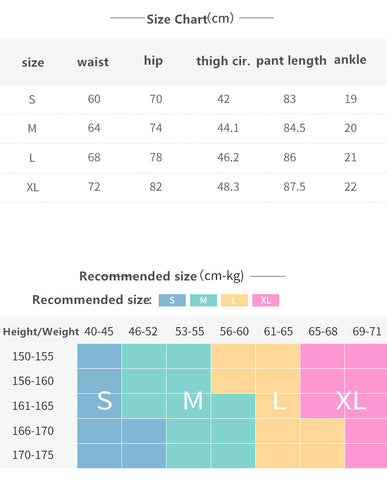Viewport: 387px width, 480px height.
Task: Click the ankle column header
Action: point(350,60)
